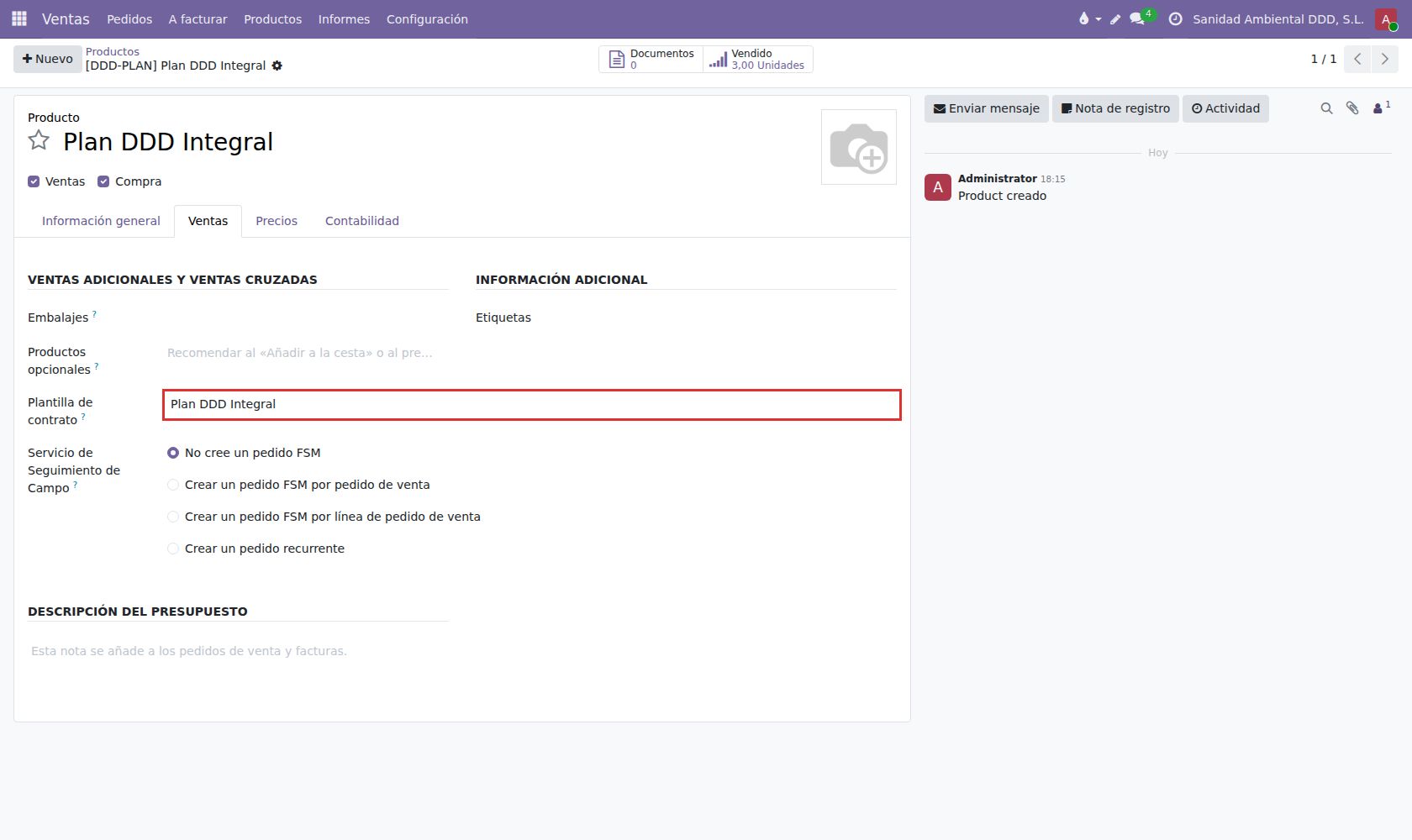Open the activities clock icon in navbar
The height and width of the screenshot is (840, 1412).
pyautogui.click(x=1175, y=18)
